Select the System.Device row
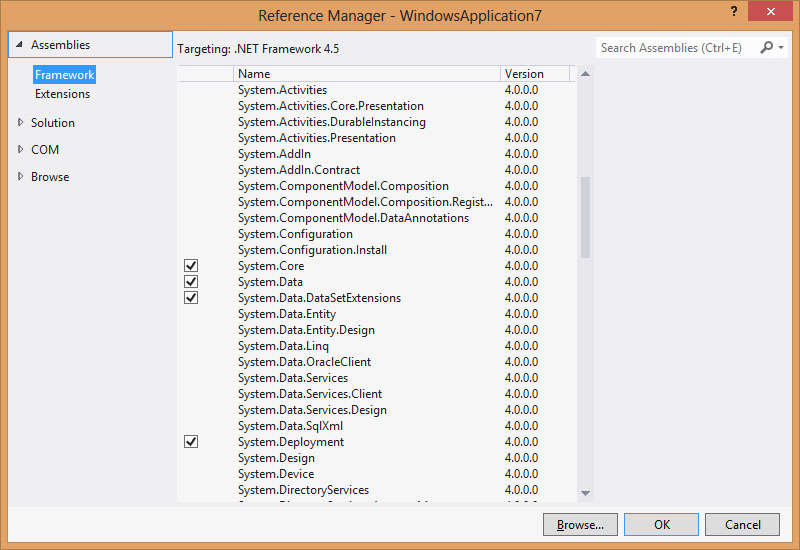 pyautogui.click(x=377, y=474)
